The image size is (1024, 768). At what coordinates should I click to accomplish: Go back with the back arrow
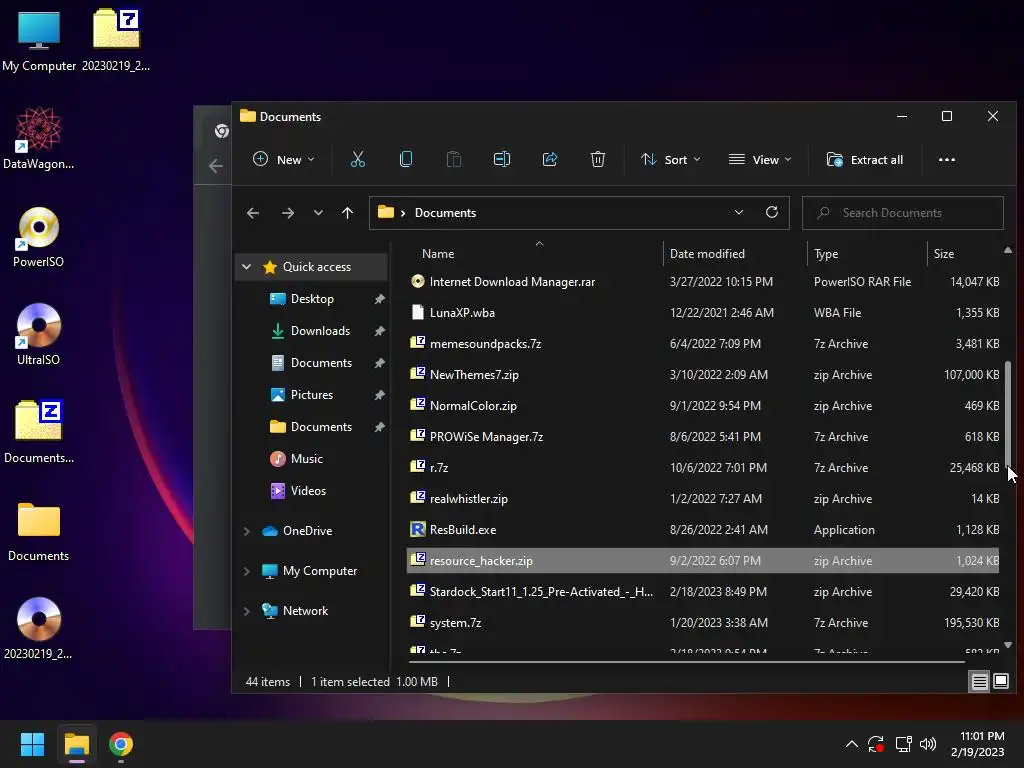click(253, 213)
